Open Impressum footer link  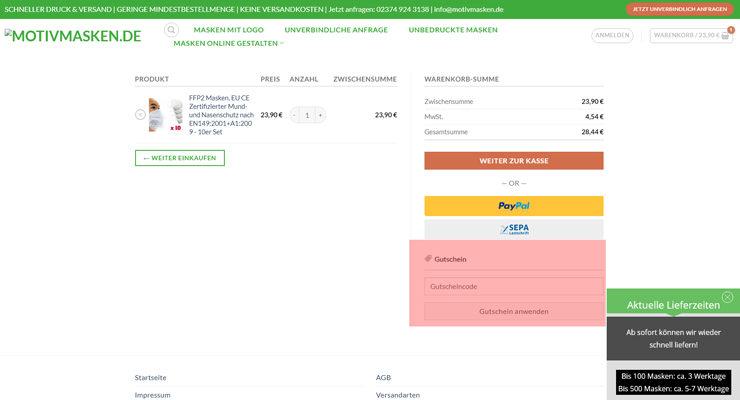pyautogui.click(x=152, y=395)
